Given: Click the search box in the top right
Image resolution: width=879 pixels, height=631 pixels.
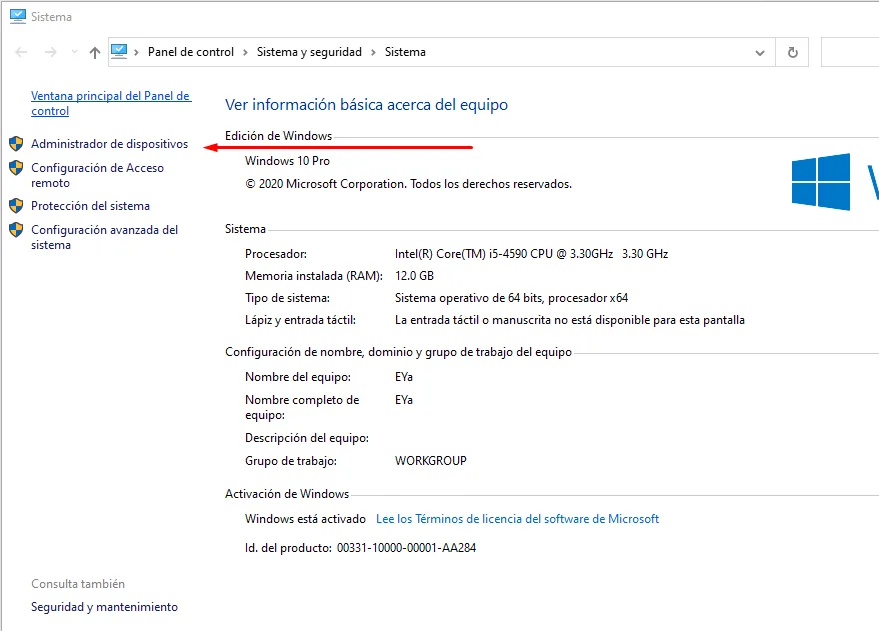Looking at the screenshot, I should [850, 52].
